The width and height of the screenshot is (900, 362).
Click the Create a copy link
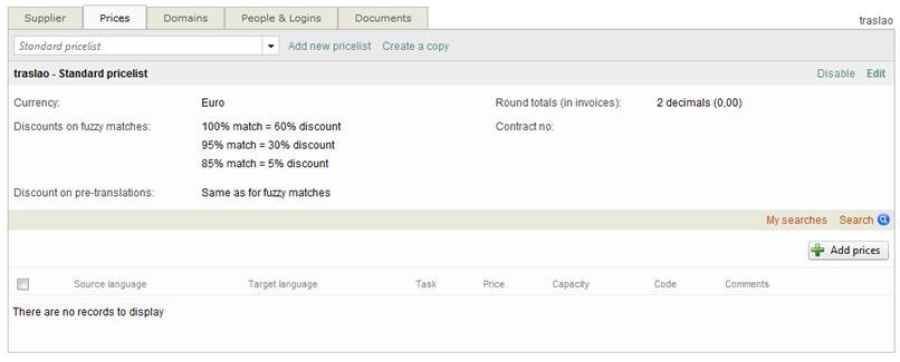point(416,46)
